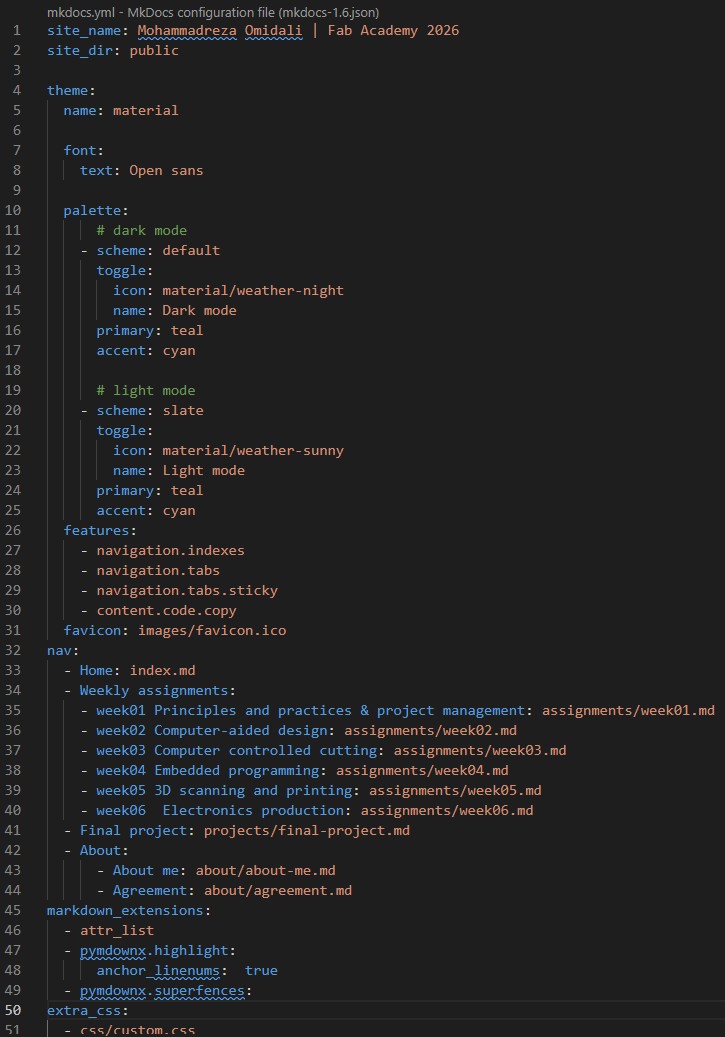Viewport: 725px width, 1037px height.
Task: Click the material/weather-sunny icon value
Action: 253,450
